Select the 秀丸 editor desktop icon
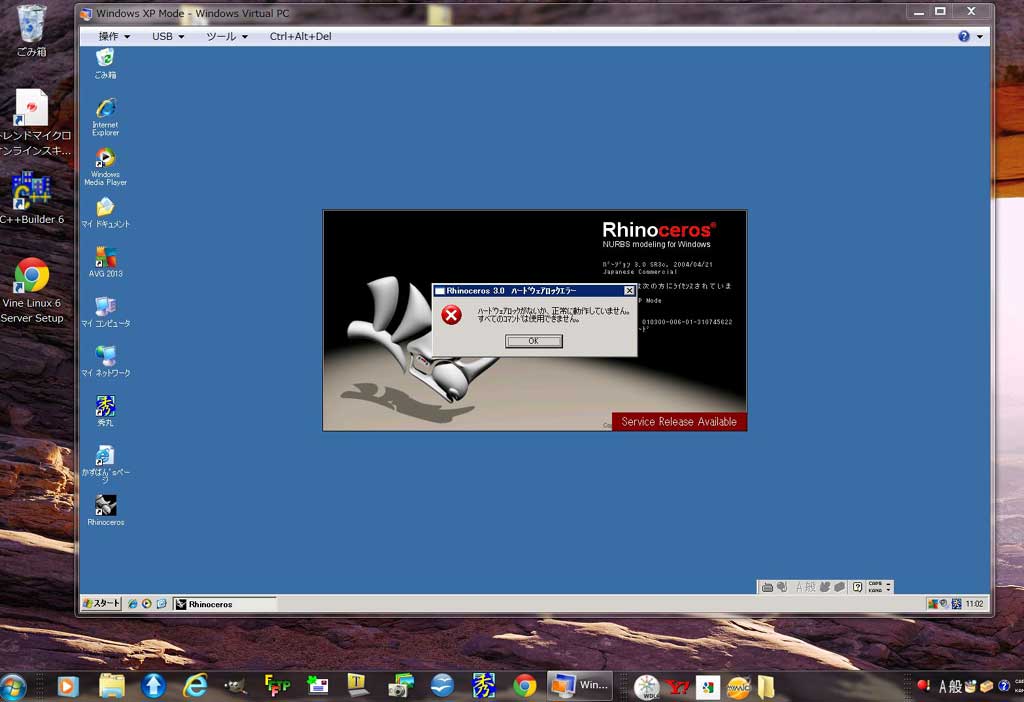Screen dimensions: 1024x702 [105, 411]
